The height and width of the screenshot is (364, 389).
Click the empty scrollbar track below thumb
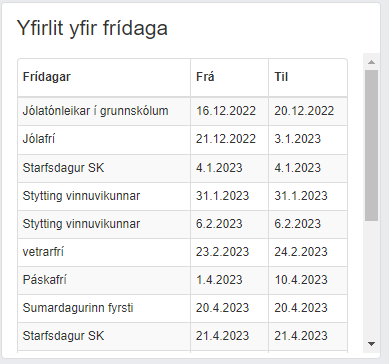371,278
